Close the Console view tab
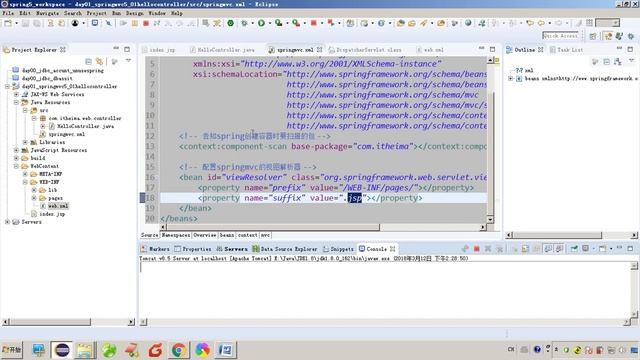Screen dimensions: 640x360 [393, 249]
